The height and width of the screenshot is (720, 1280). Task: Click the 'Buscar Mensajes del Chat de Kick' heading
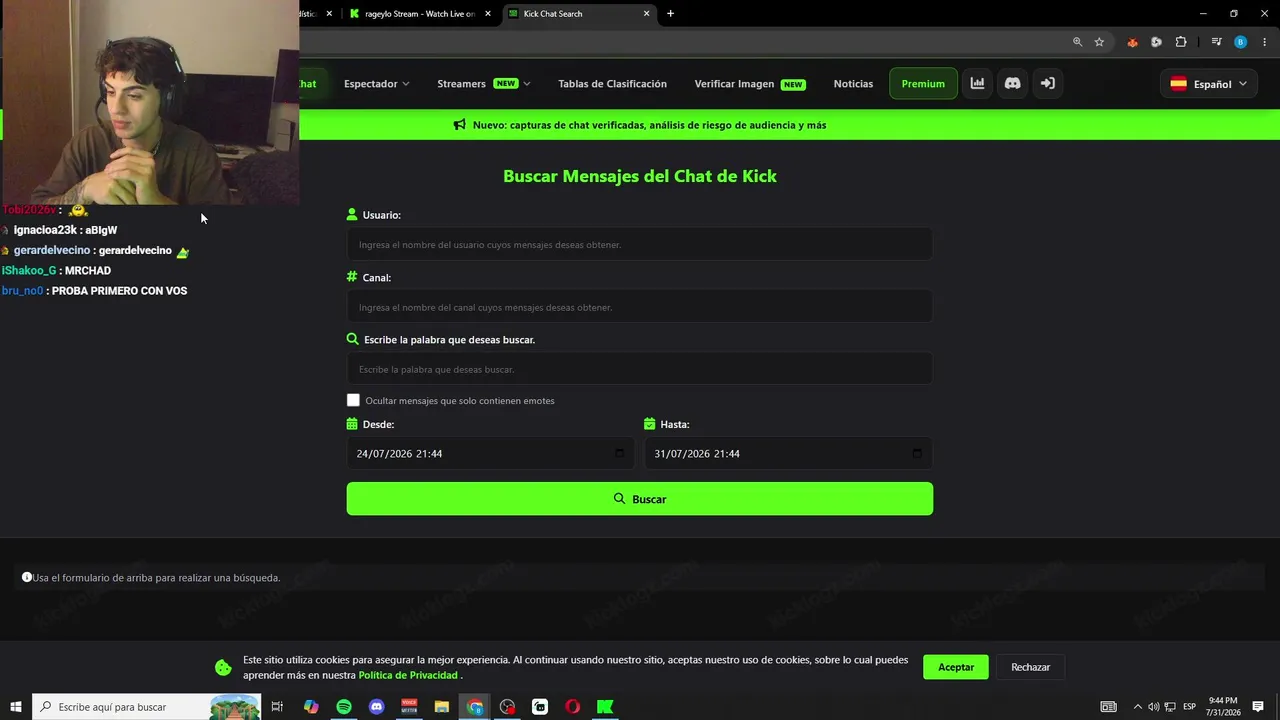tap(640, 176)
